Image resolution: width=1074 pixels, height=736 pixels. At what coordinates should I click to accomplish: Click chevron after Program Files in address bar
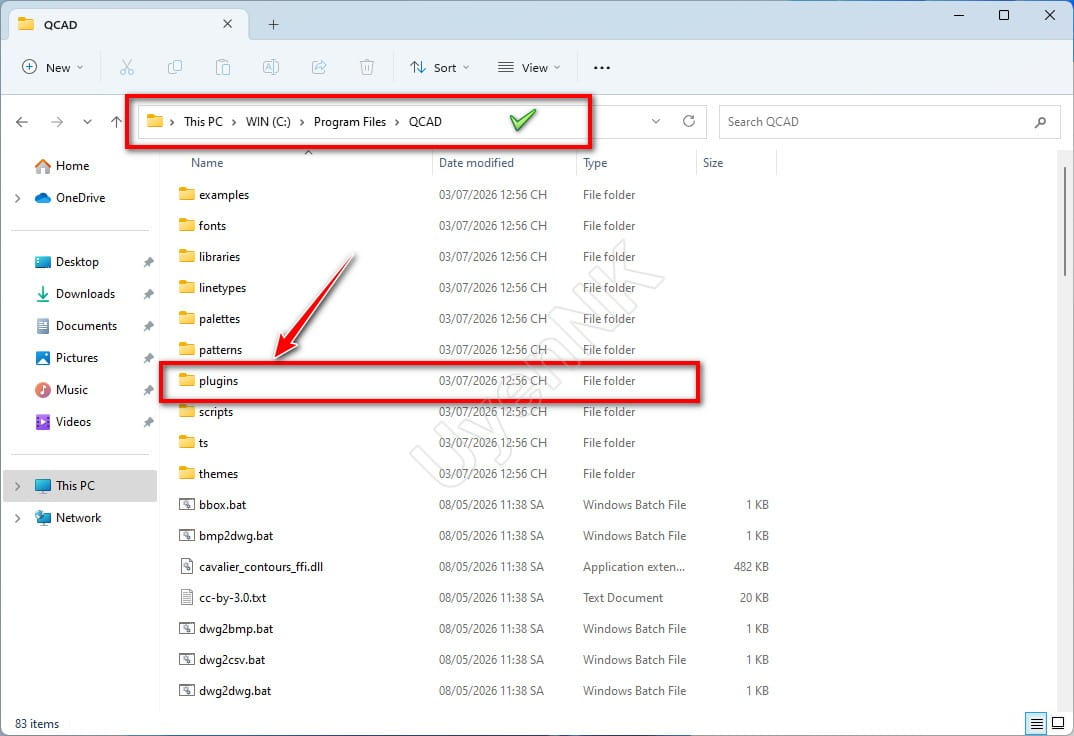pyautogui.click(x=397, y=122)
